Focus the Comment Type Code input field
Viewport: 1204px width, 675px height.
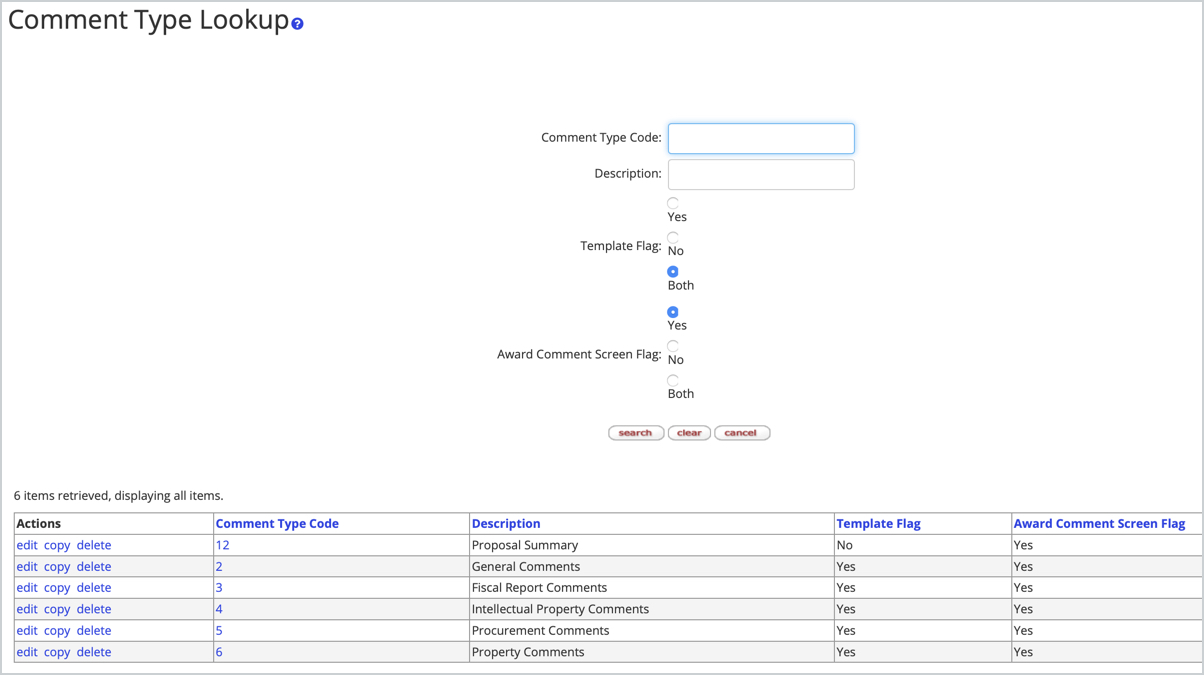click(x=761, y=138)
